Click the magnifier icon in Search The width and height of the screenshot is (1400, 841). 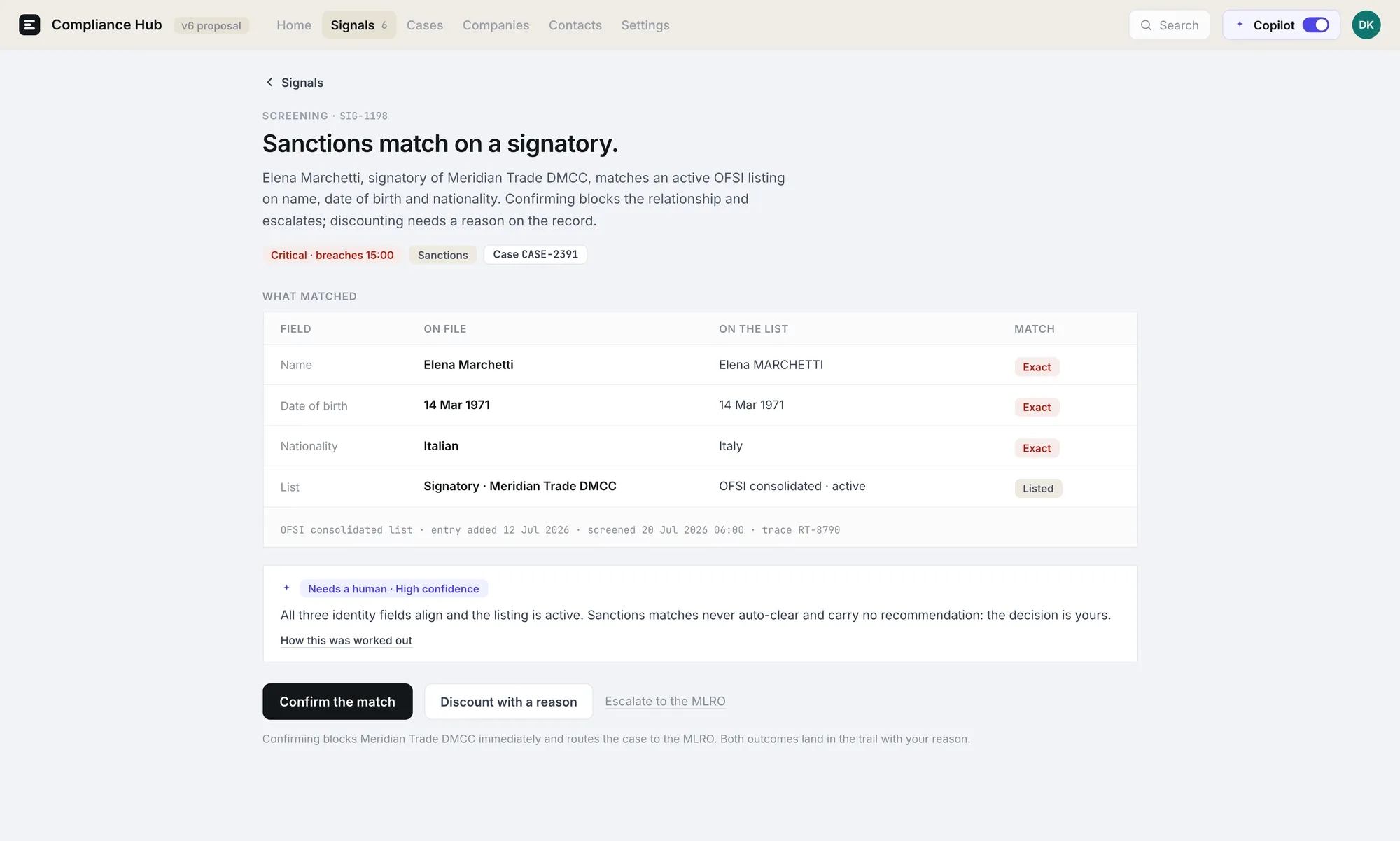click(1146, 25)
